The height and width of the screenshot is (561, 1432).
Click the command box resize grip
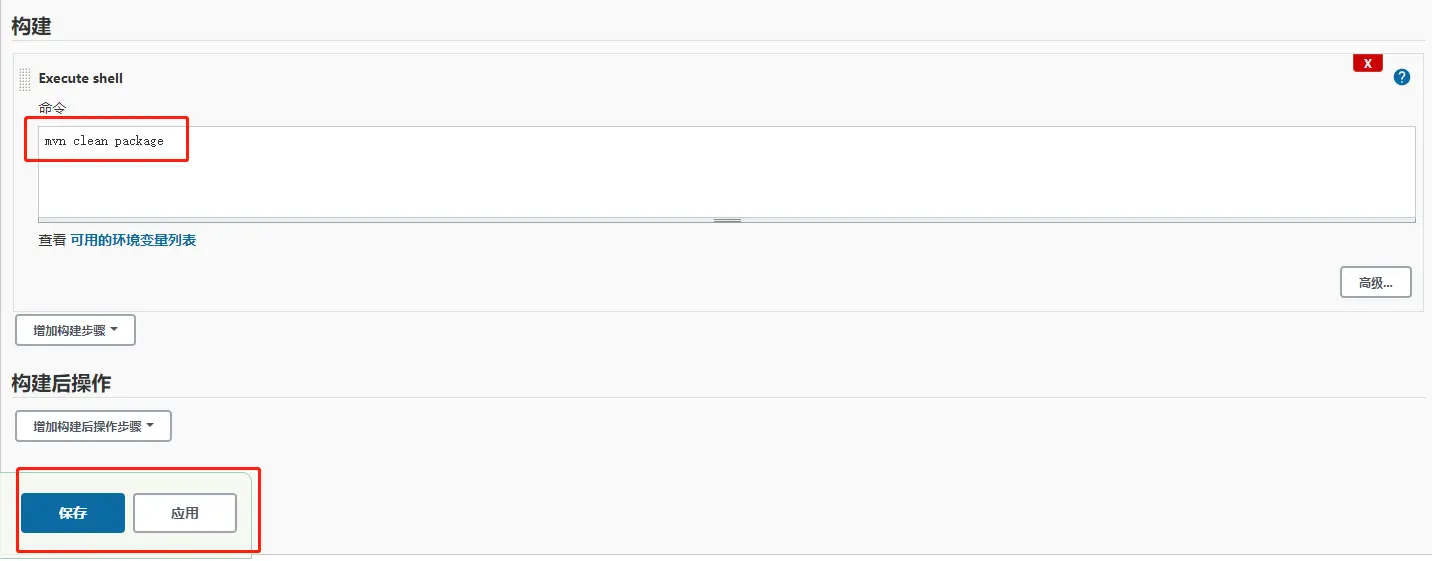pos(727,219)
